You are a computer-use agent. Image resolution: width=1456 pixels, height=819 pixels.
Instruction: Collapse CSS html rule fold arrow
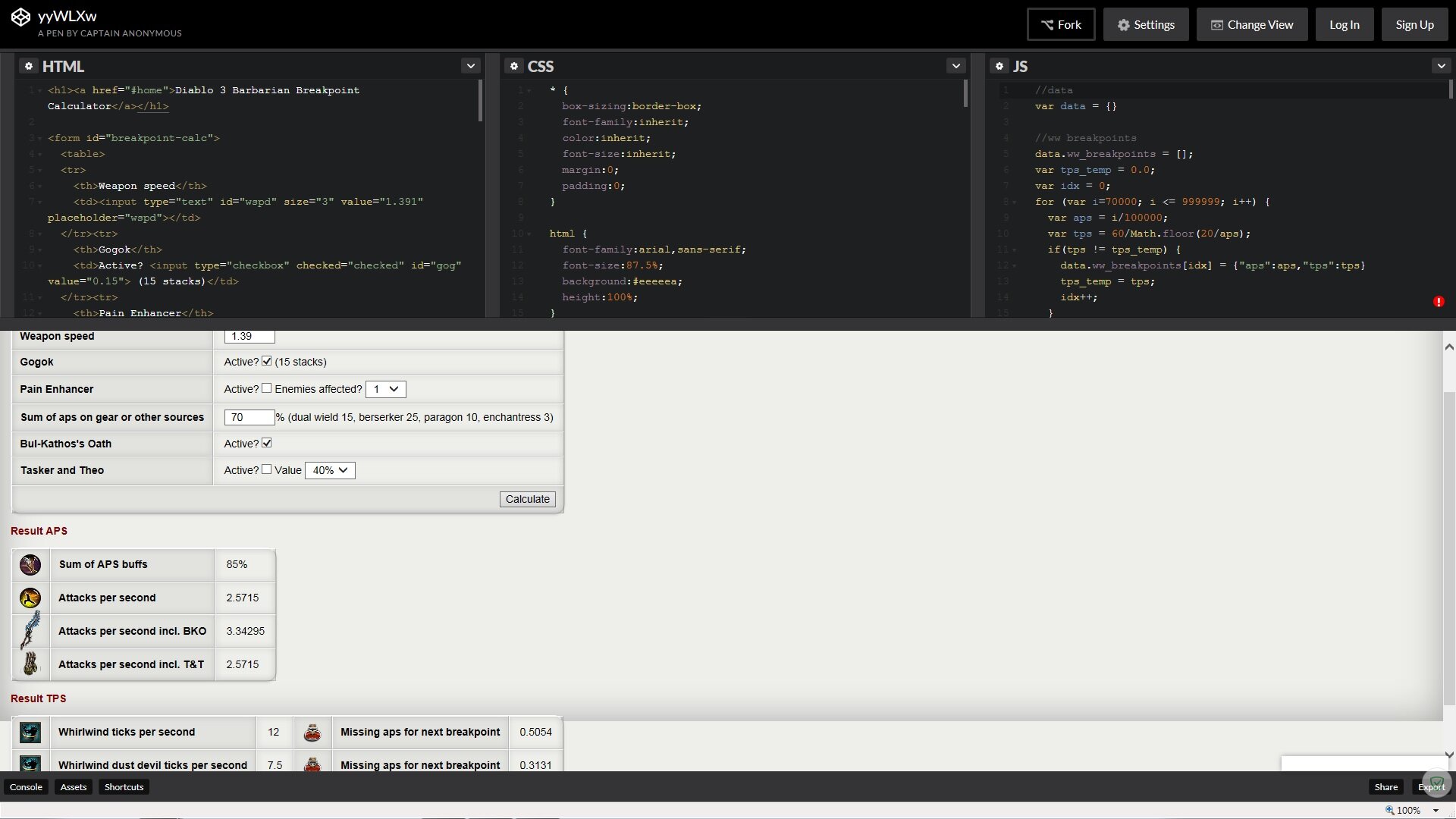[529, 234]
